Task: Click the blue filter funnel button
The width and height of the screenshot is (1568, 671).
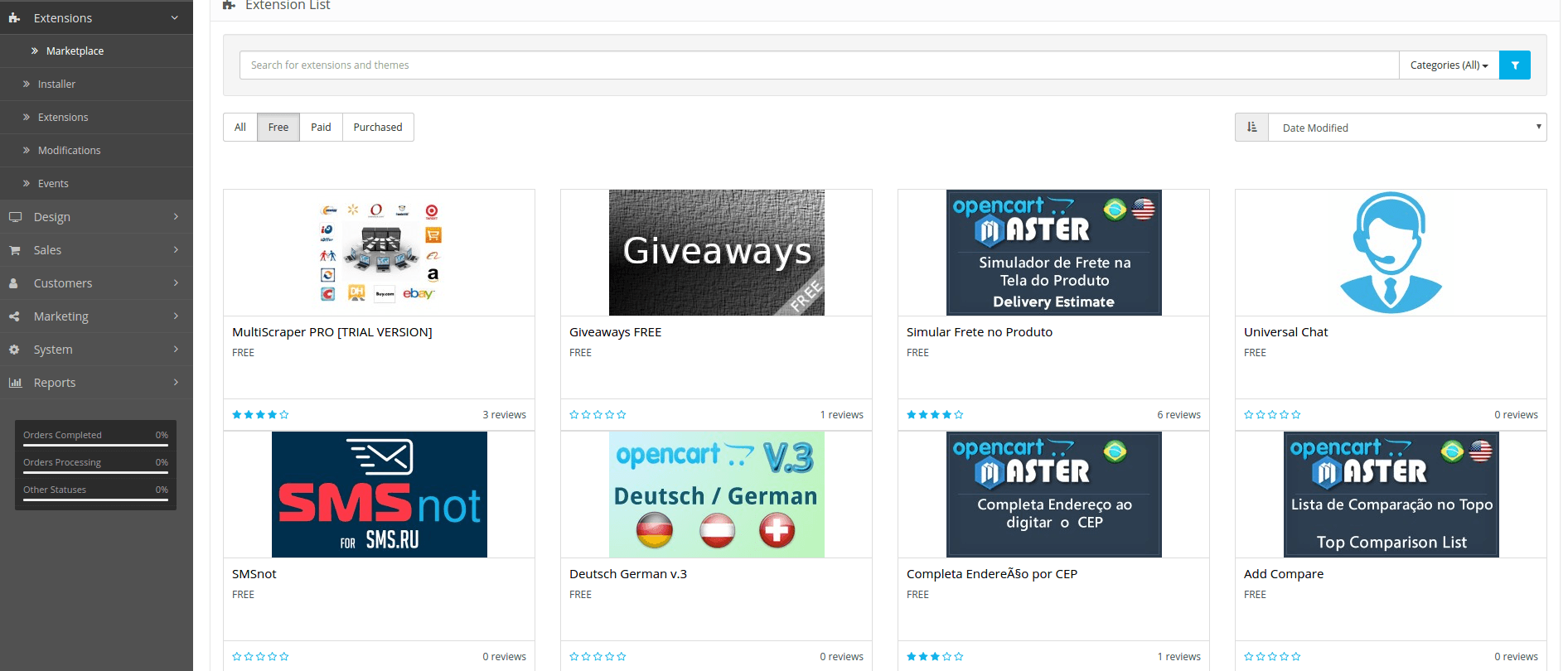Action: 1514,65
